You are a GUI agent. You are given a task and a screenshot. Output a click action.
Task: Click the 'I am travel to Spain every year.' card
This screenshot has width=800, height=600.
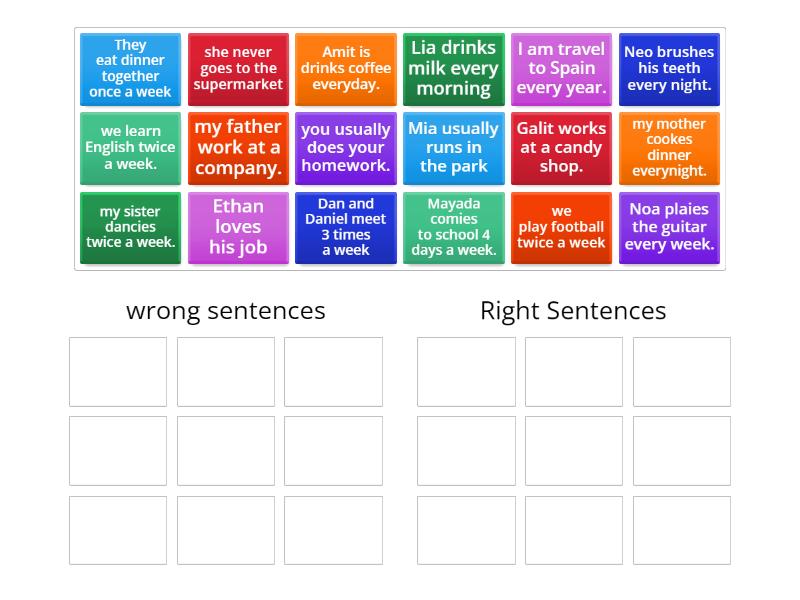(x=561, y=69)
